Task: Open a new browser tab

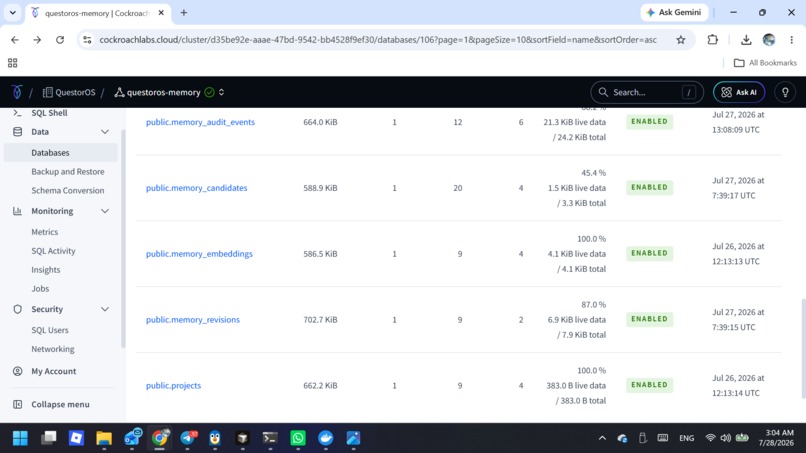Action: (184, 12)
